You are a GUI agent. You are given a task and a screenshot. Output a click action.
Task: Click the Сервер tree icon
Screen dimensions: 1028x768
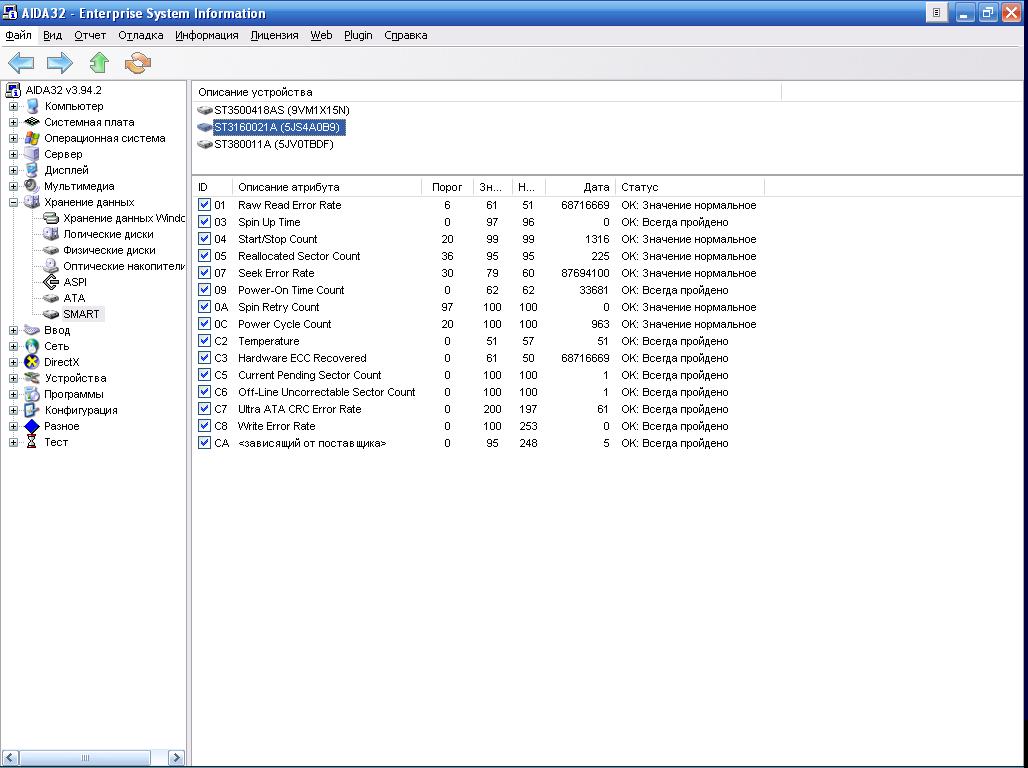coord(32,154)
